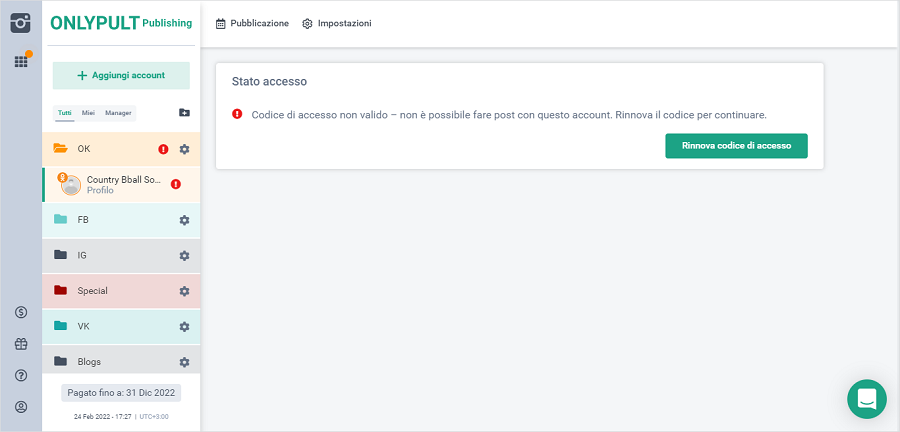Expand the FB folder
900x432 pixels.
click(83, 220)
